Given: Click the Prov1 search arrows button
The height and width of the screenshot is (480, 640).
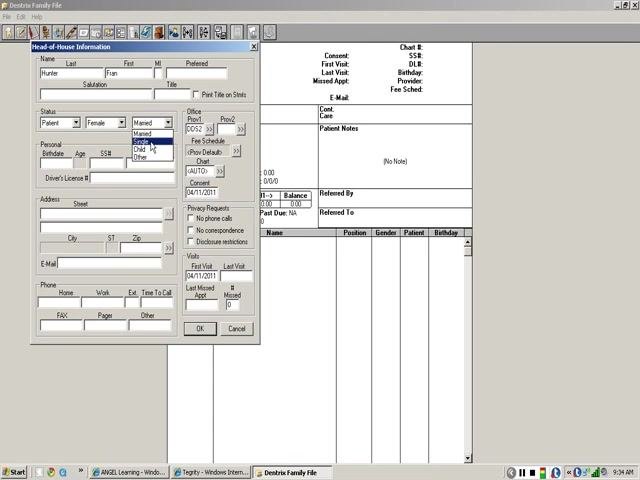Looking at the screenshot, I should pos(209,129).
